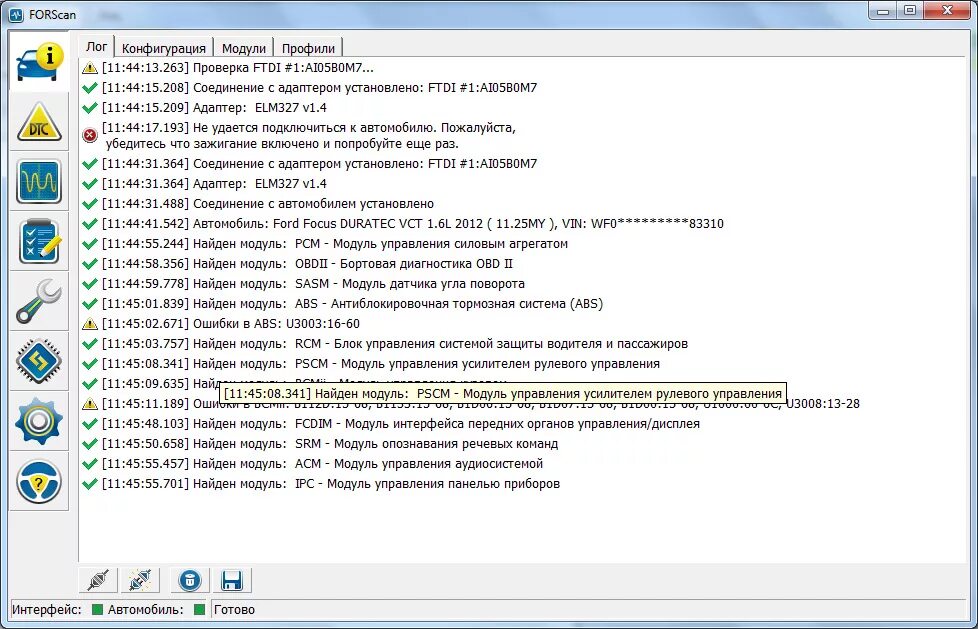This screenshot has height=629, width=978.
Task: Open the steering wheel help section
Action: (x=39, y=481)
